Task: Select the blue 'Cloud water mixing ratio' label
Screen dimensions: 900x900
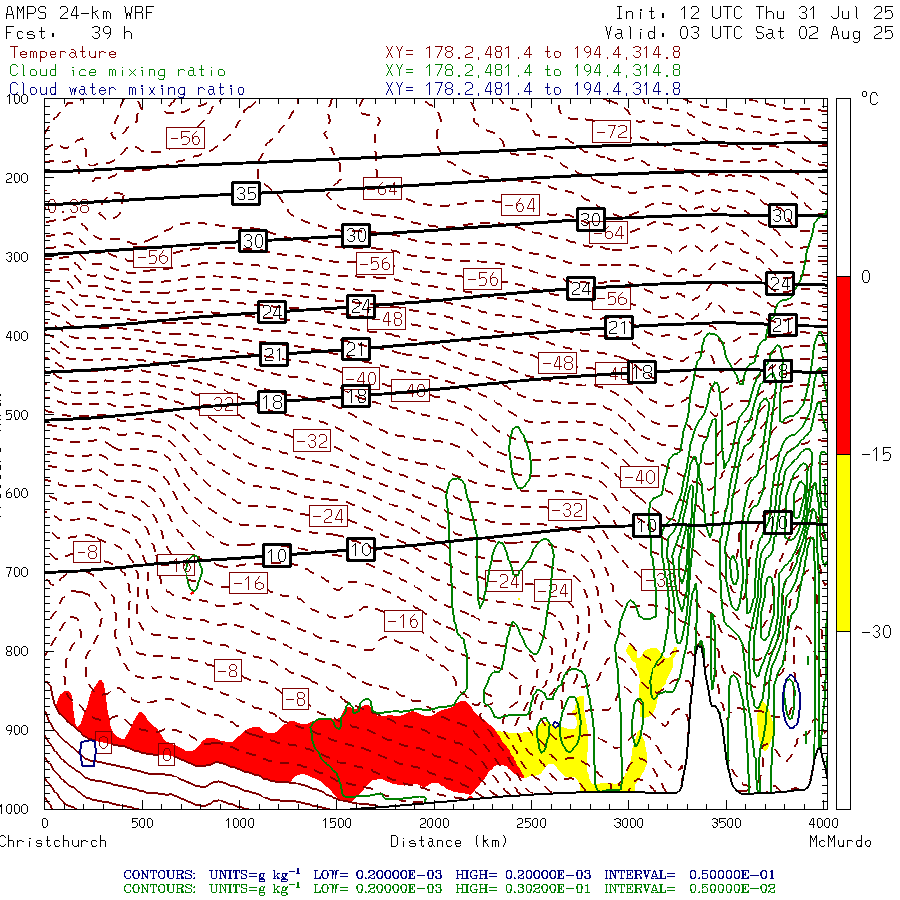Action: tap(127, 90)
